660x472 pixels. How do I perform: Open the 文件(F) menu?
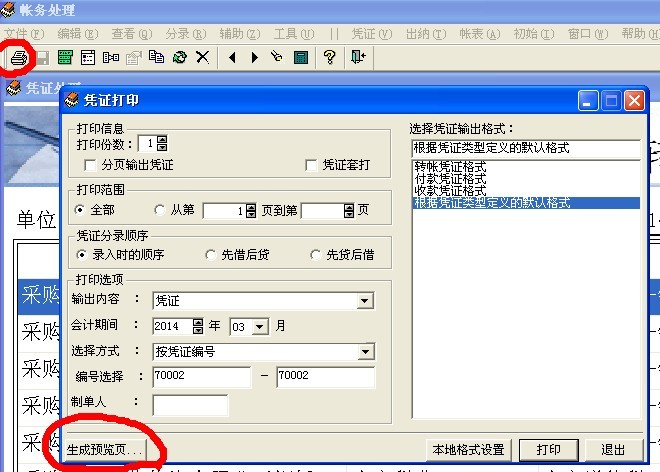pos(24,34)
